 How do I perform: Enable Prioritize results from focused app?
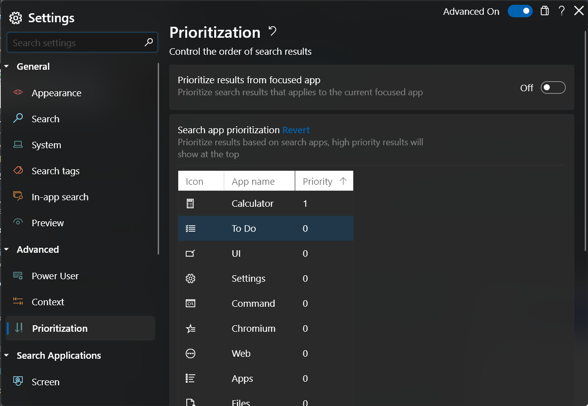click(553, 88)
